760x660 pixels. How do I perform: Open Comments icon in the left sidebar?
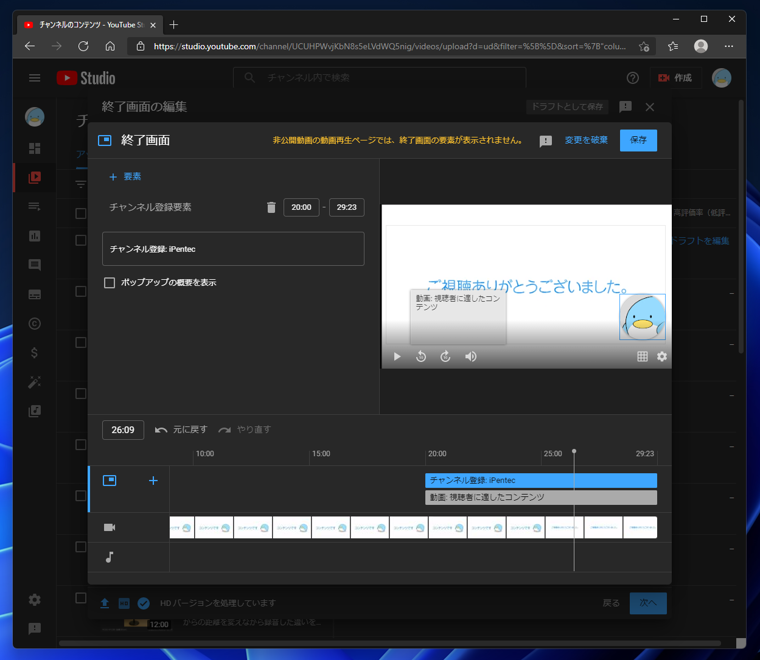coord(34,265)
